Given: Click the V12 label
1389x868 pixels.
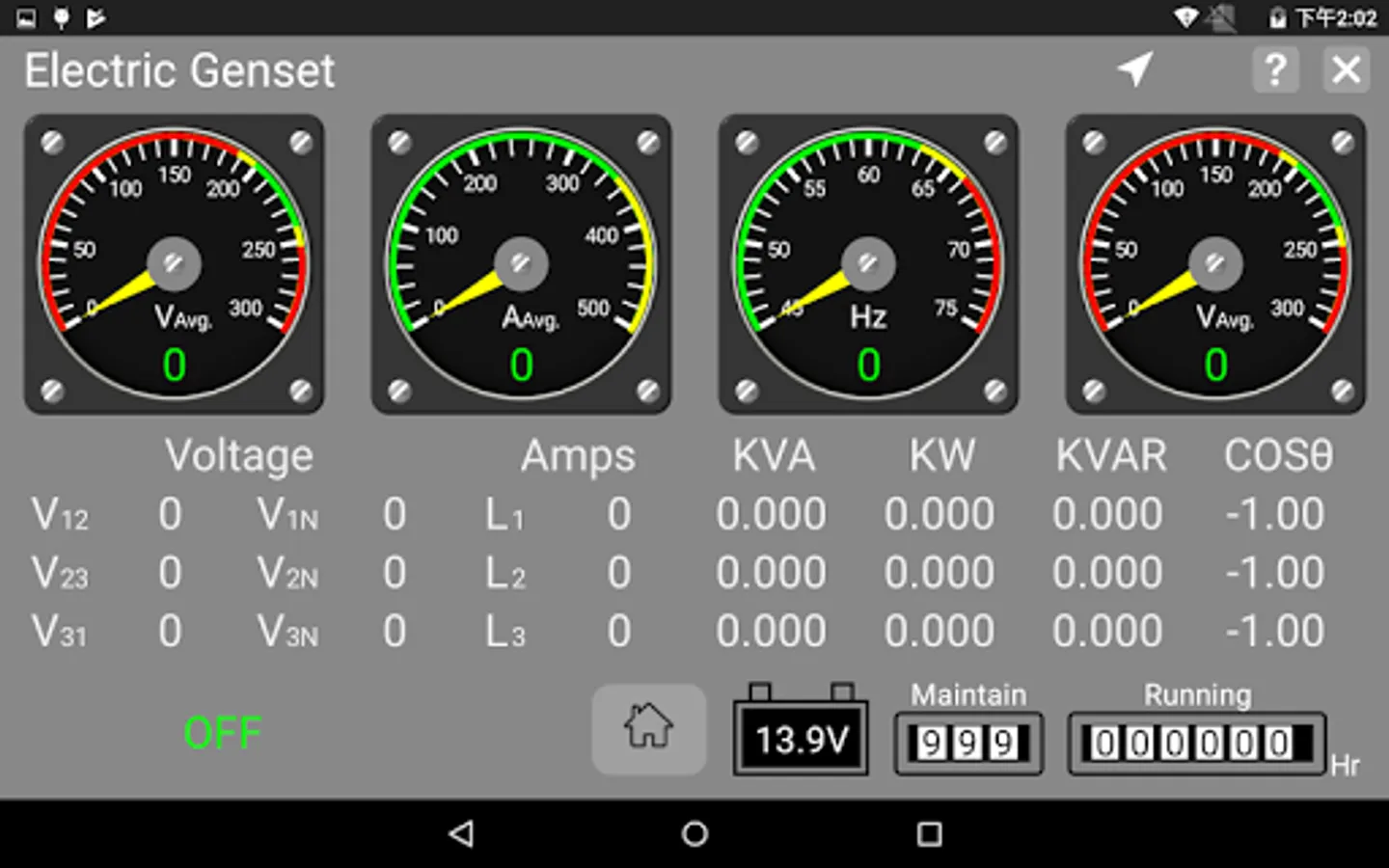Looking at the screenshot, I should (60, 515).
